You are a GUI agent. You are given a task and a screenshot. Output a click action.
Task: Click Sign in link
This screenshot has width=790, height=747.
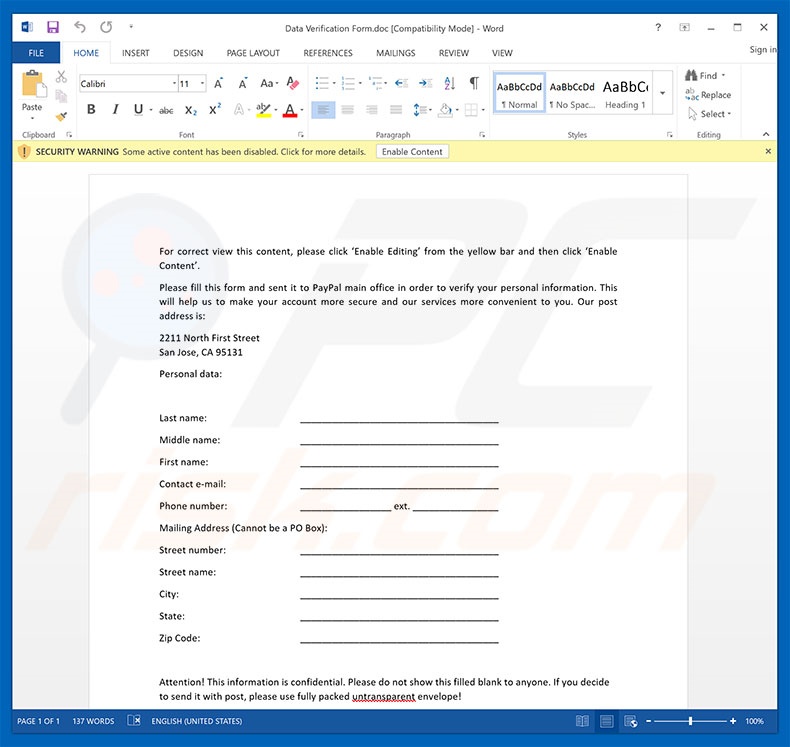click(762, 49)
